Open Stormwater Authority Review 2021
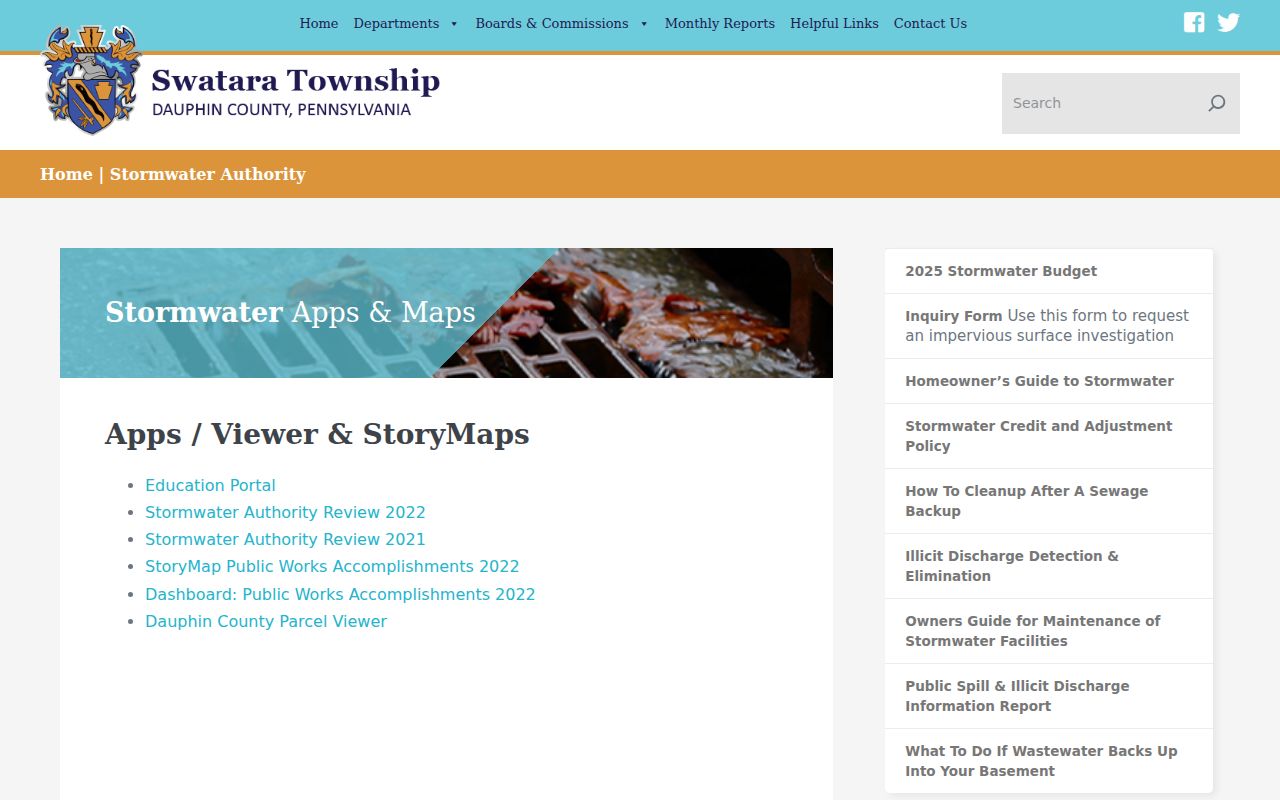The height and width of the screenshot is (800, 1280). [x=285, y=539]
